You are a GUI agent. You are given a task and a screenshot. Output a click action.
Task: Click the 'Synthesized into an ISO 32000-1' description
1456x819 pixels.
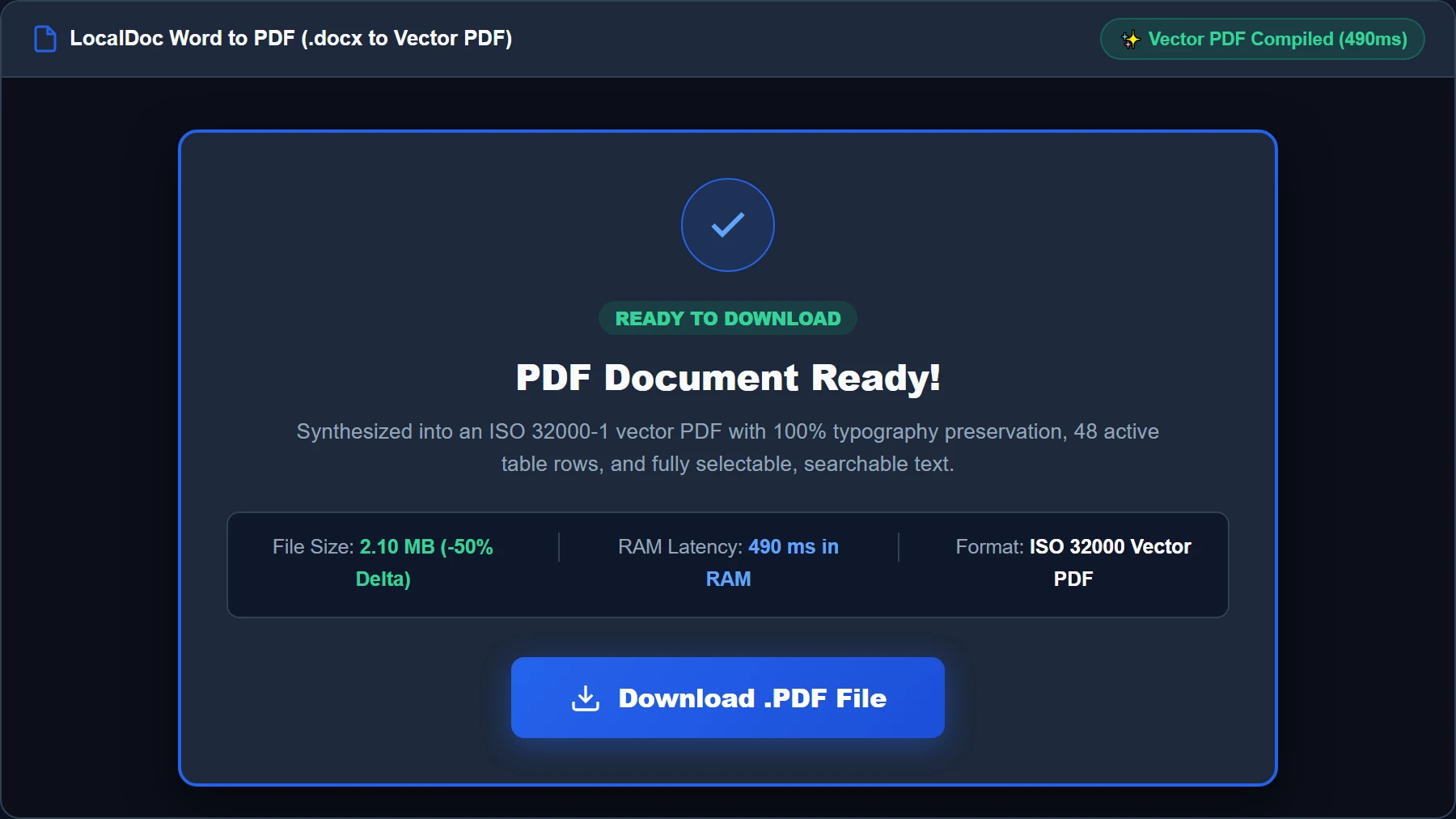coord(728,448)
